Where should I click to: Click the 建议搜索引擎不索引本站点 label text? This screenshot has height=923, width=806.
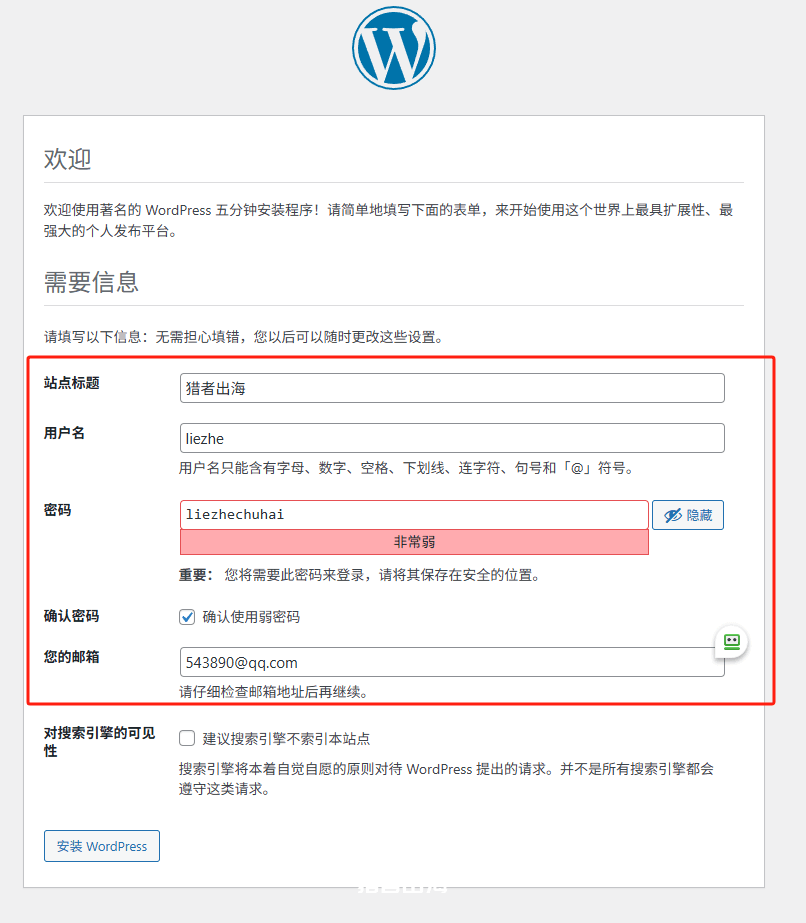[x=286, y=739]
